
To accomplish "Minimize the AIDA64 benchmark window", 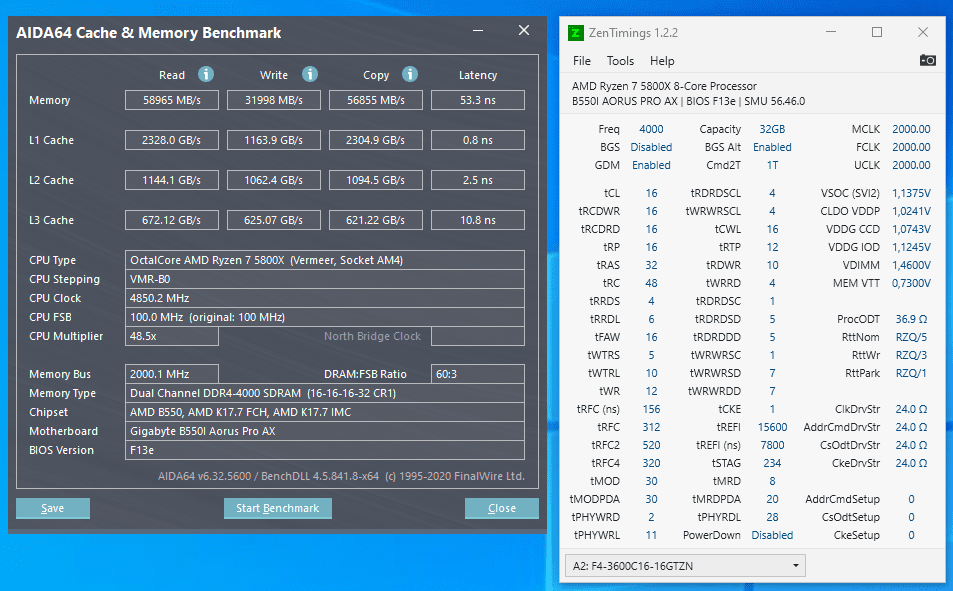I will pyautogui.click(x=478, y=30).
